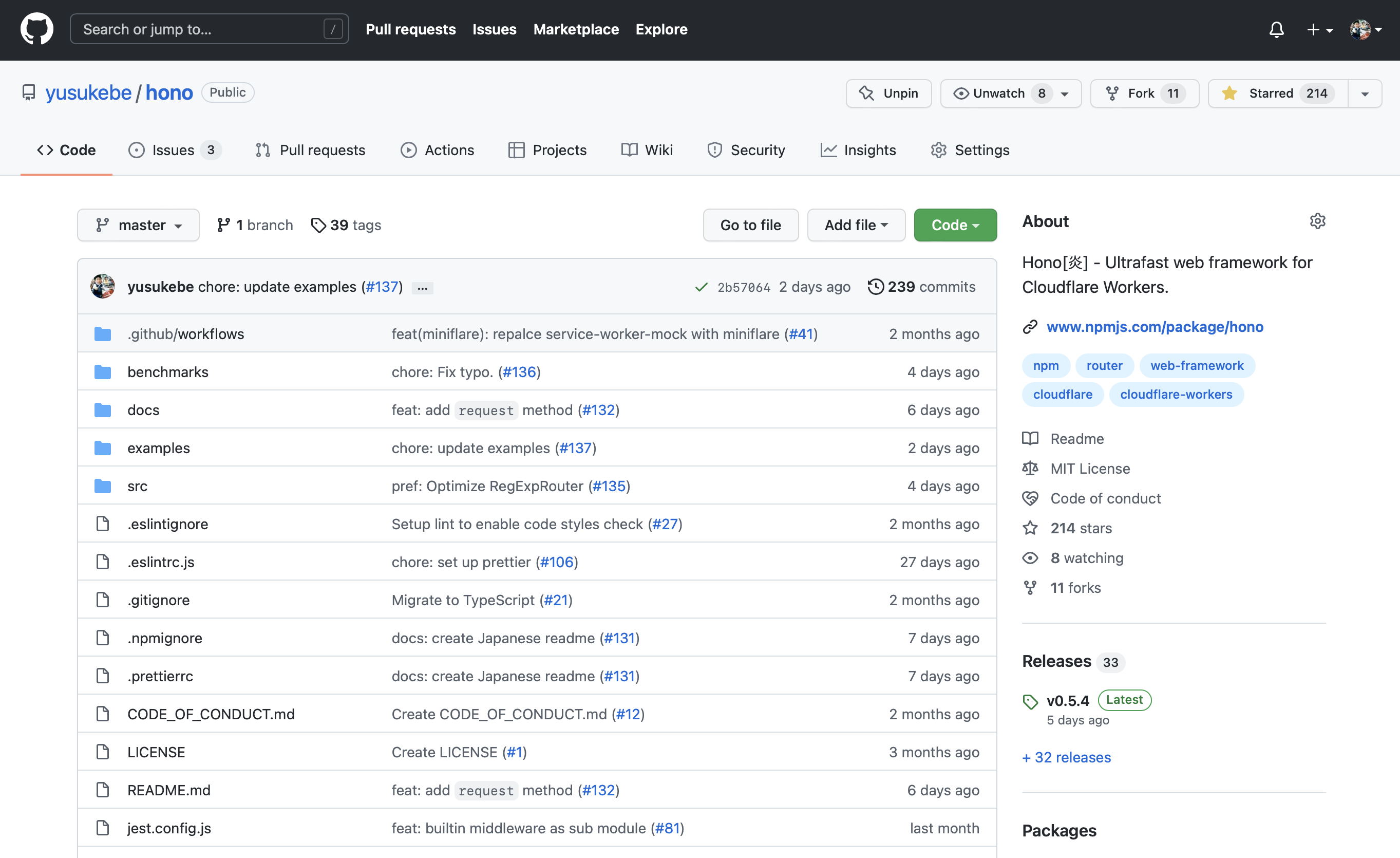
Task: Open the Add file dropdown
Action: [856, 225]
